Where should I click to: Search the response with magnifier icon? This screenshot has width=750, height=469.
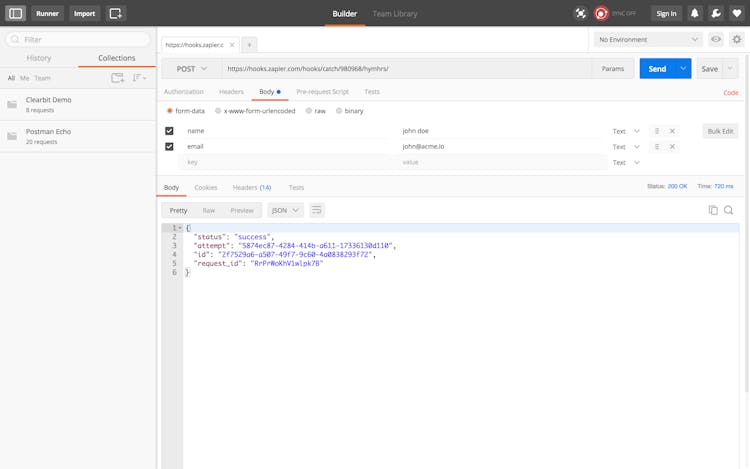729,210
